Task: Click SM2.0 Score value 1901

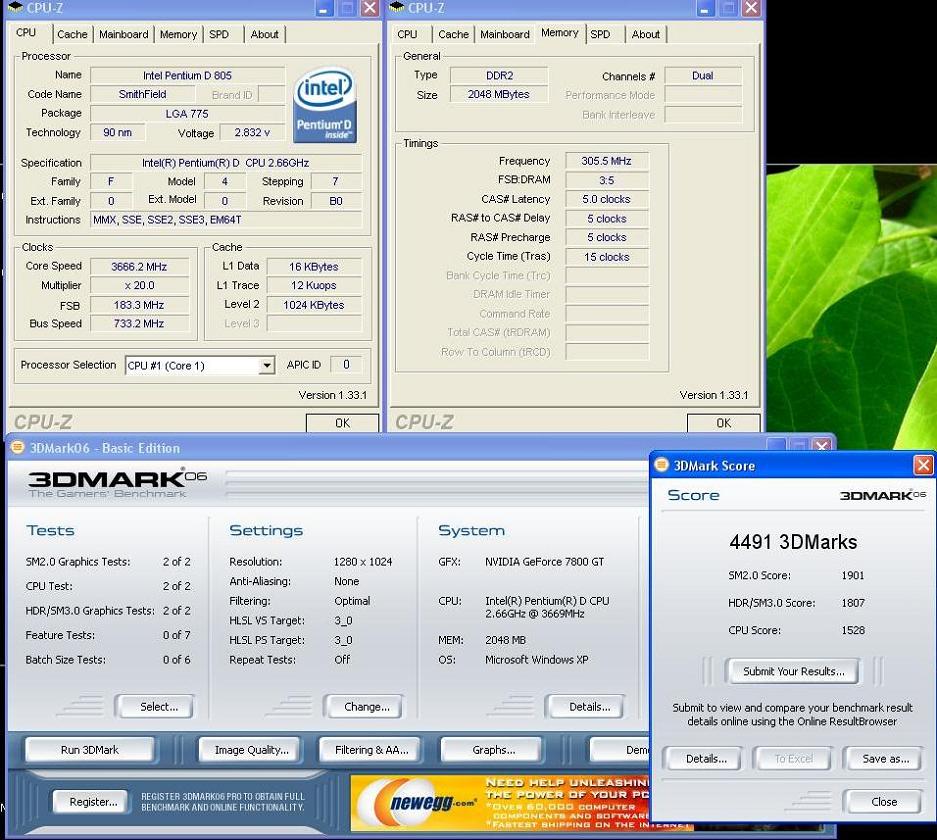Action: (x=853, y=575)
